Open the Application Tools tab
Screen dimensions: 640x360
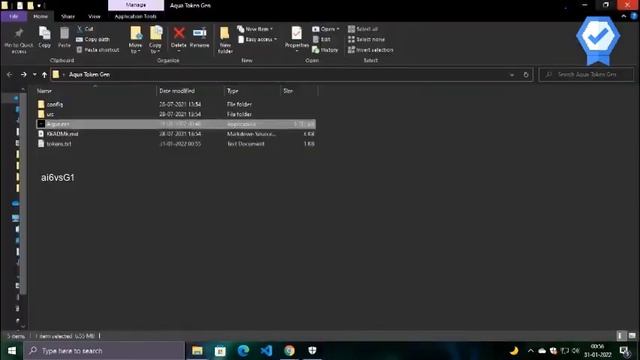136,16
